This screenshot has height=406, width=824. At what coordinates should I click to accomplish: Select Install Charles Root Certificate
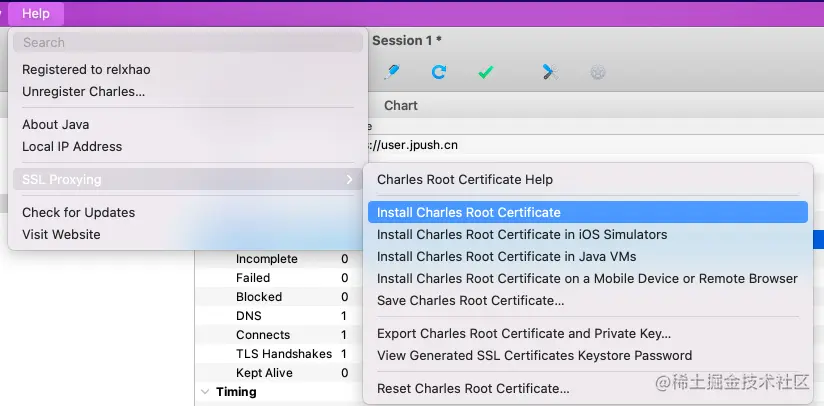click(588, 212)
